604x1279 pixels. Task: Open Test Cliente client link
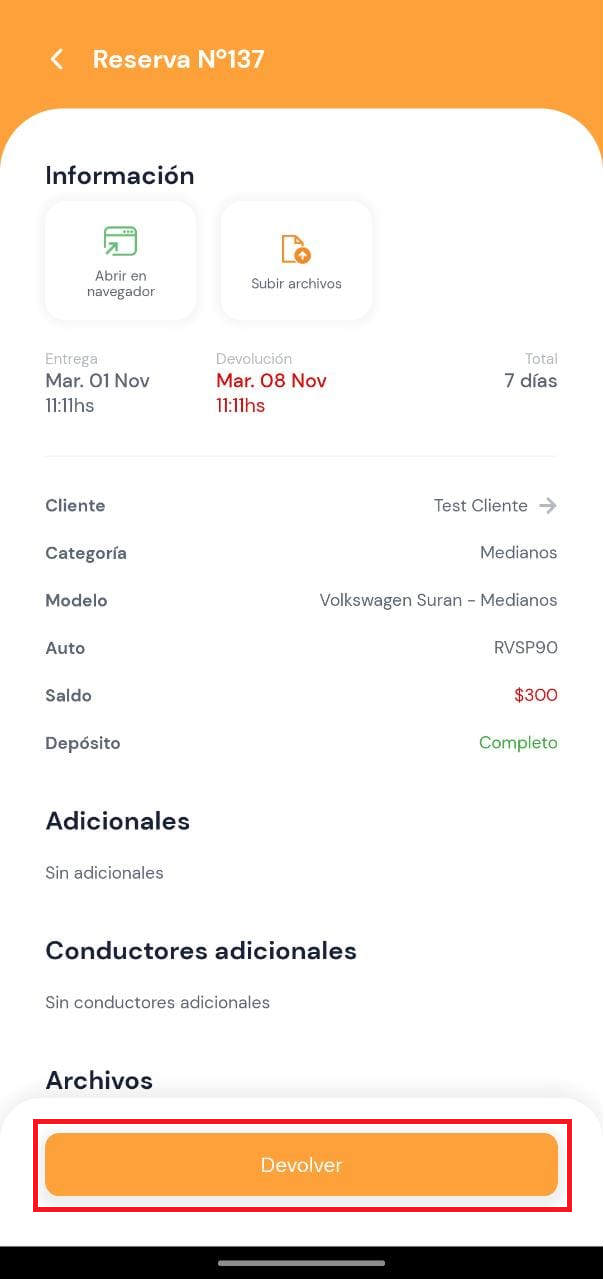(x=480, y=506)
